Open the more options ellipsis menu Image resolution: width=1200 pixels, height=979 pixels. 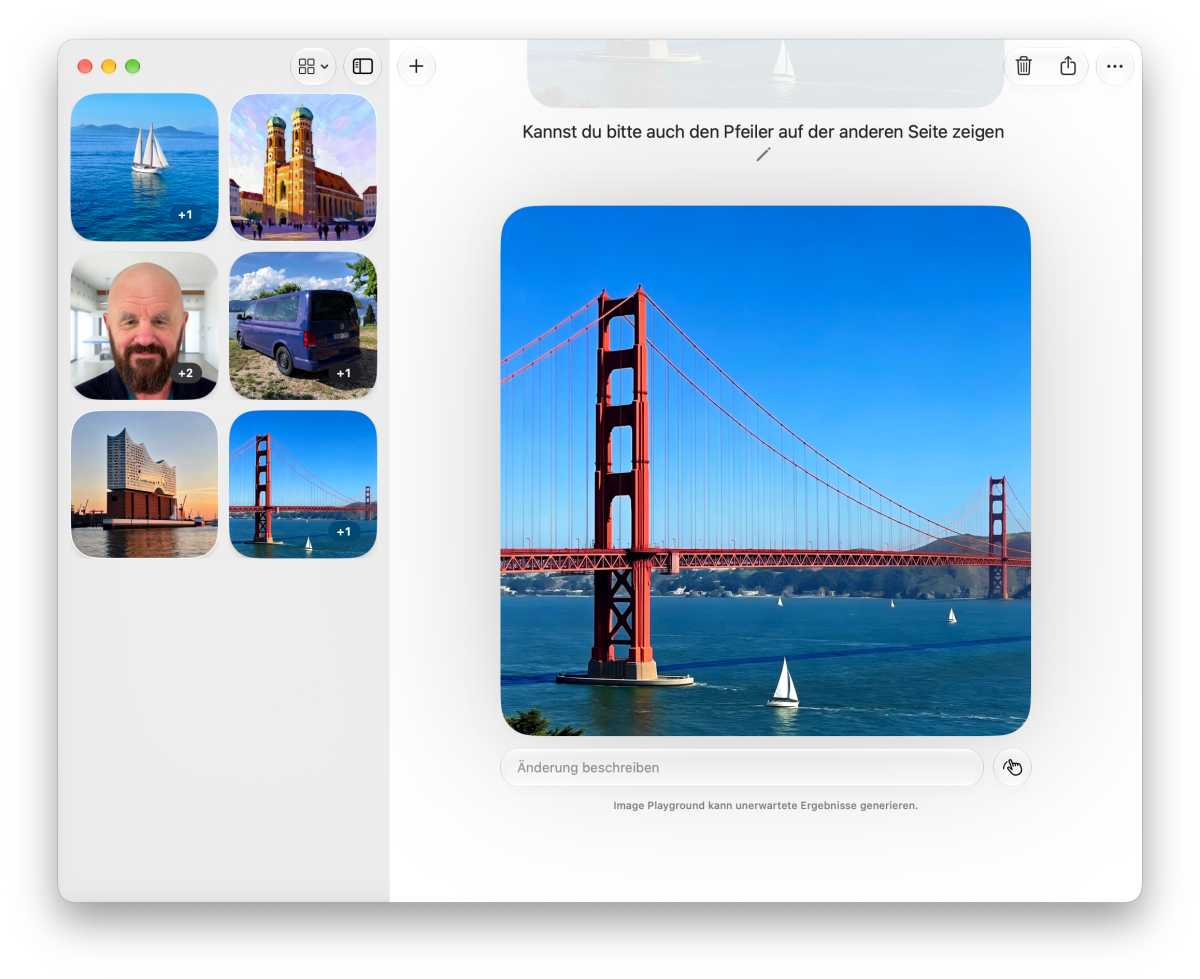(x=1115, y=66)
